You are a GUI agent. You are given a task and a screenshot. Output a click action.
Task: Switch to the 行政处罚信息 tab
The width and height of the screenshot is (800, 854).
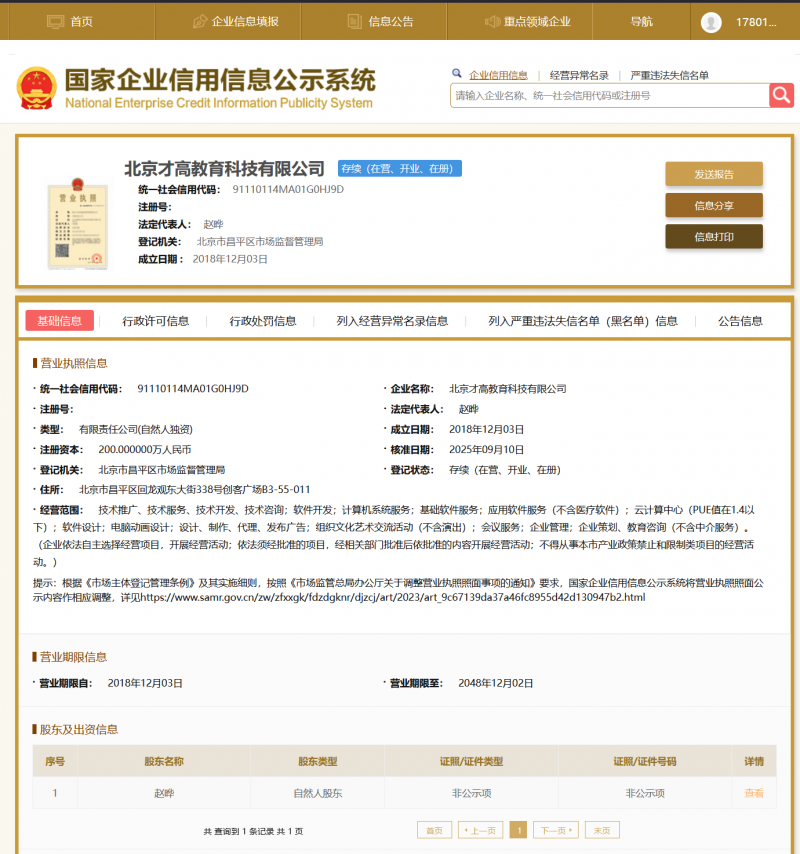pos(263,321)
